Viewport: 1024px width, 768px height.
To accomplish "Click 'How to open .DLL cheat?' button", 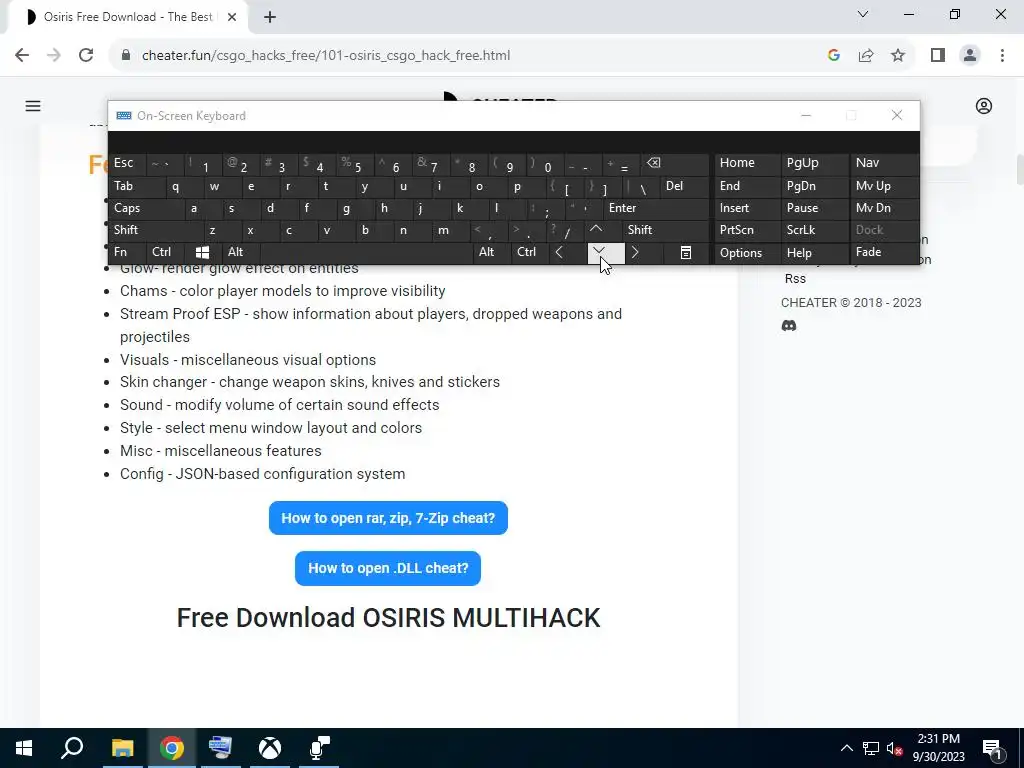I will tap(388, 568).
